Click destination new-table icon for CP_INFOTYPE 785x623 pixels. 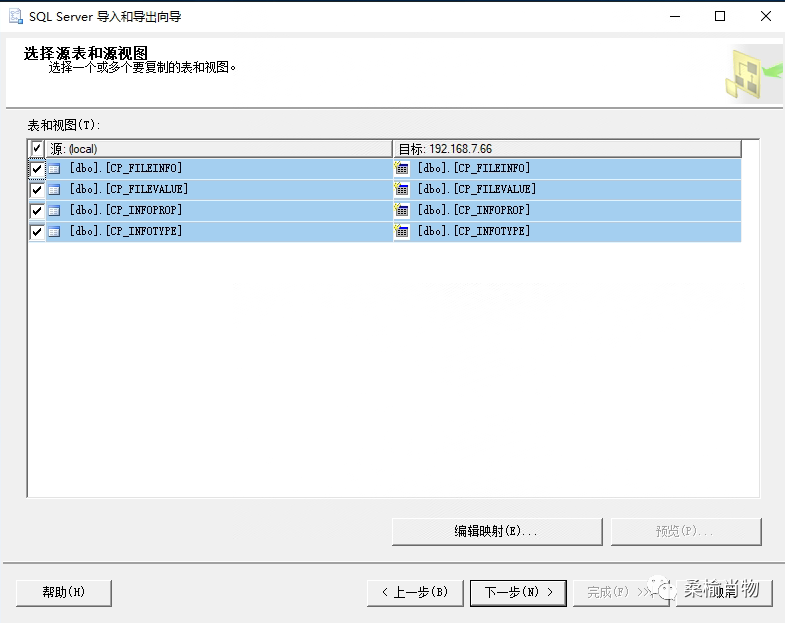point(402,231)
